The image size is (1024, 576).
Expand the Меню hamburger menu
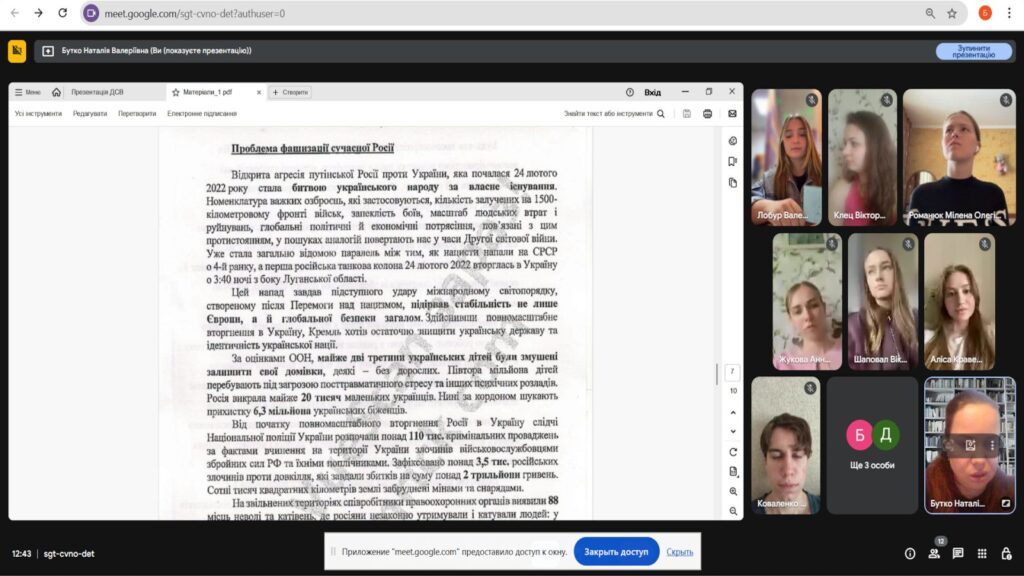27,92
